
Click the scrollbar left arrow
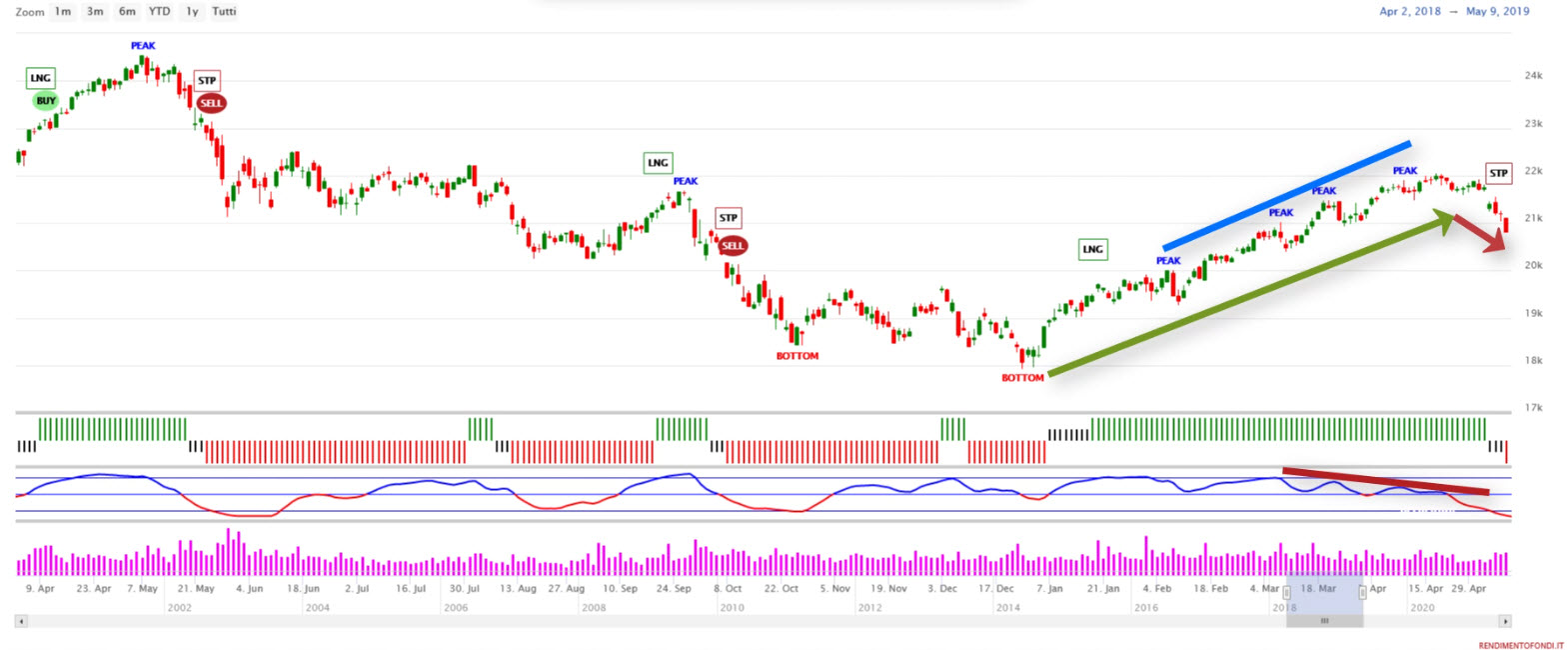(x=21, y=621)
